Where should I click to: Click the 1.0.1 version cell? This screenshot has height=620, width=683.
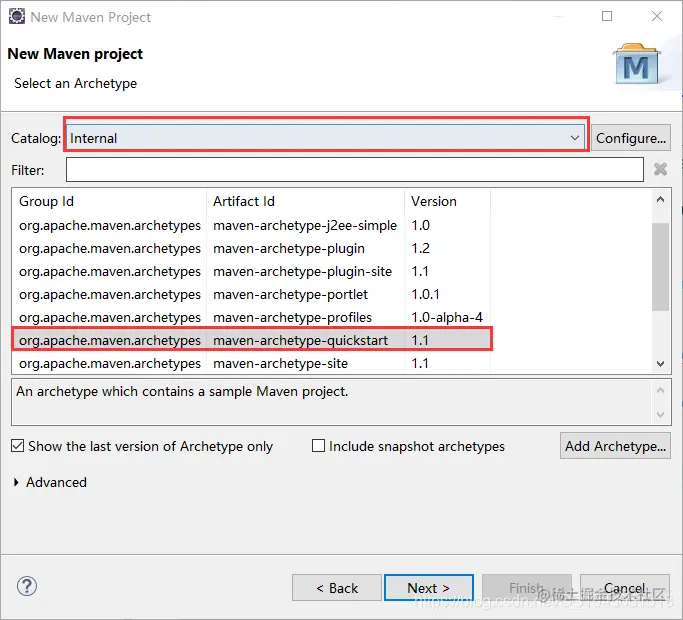[425, 295]
